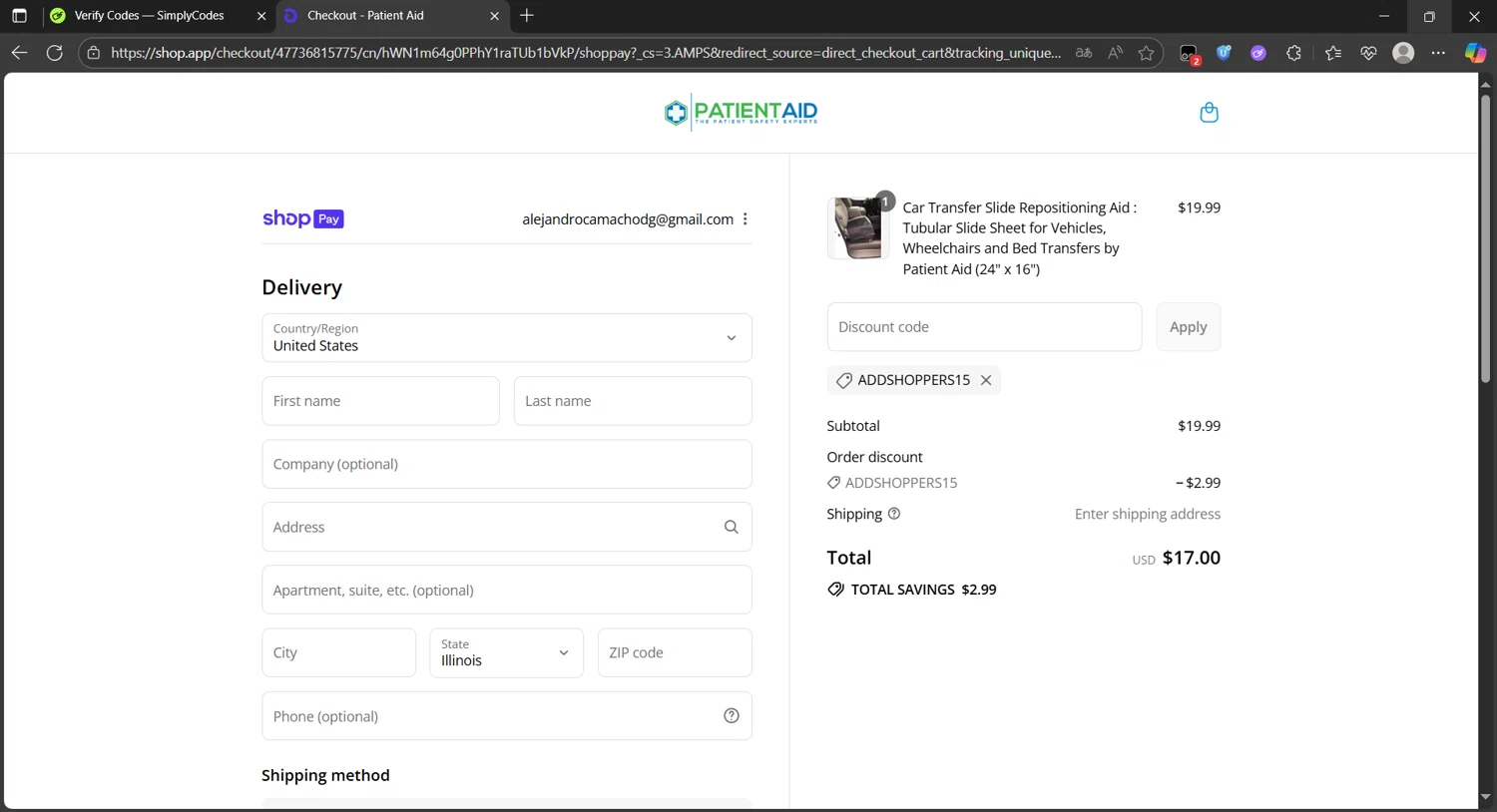Open purple round extension icon
Screen dimensions: 1497x812
(1258, 53)
